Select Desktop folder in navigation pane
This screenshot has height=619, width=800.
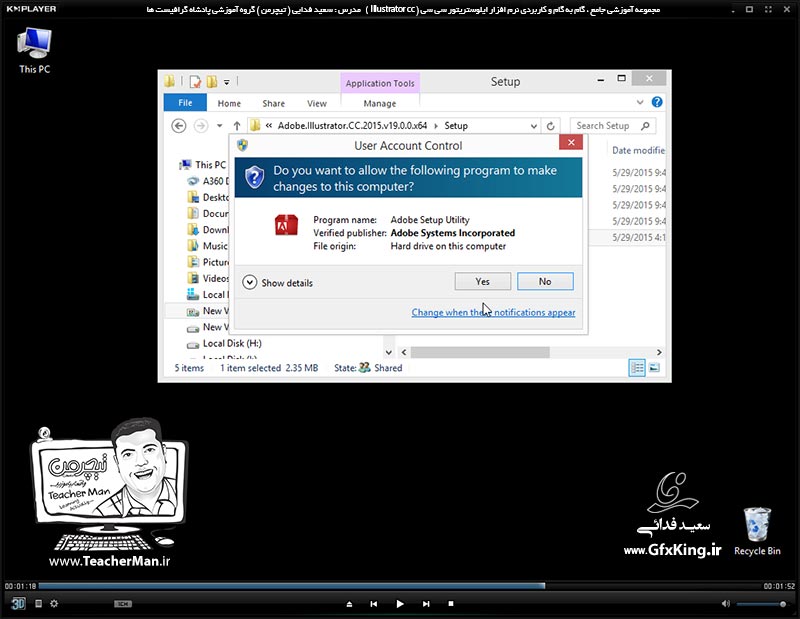click(208, 197)
